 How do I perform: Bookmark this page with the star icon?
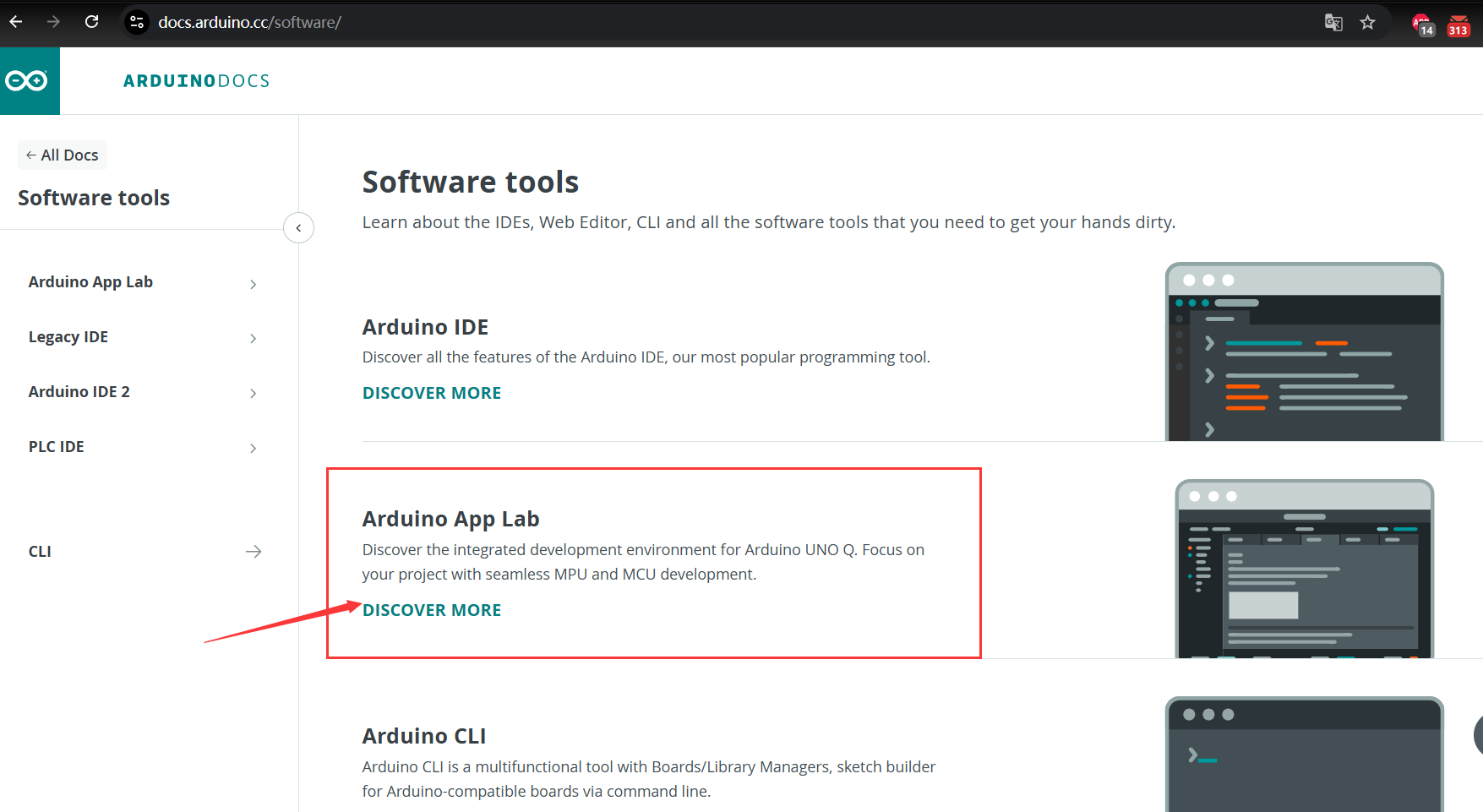pos(1368,23)
